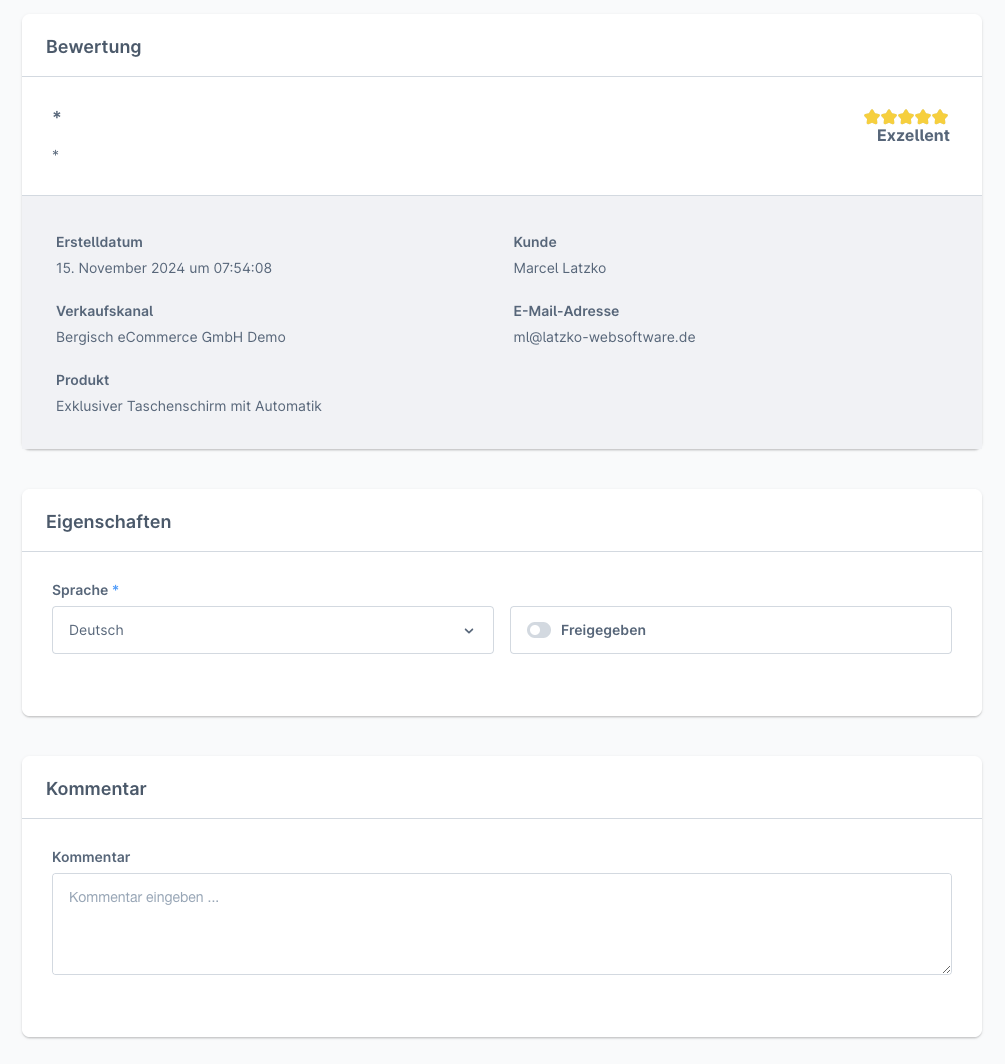The width and height of the screenshot is (1005, 1064).
Task: Click the Kommentar card heading
Action: pos(97,789)
